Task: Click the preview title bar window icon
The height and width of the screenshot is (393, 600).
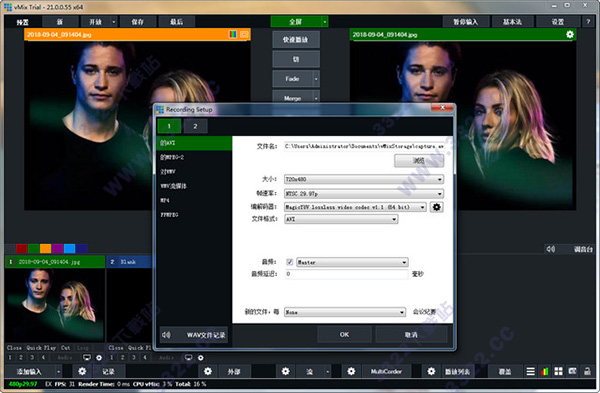Action: (x=244, y=34)
